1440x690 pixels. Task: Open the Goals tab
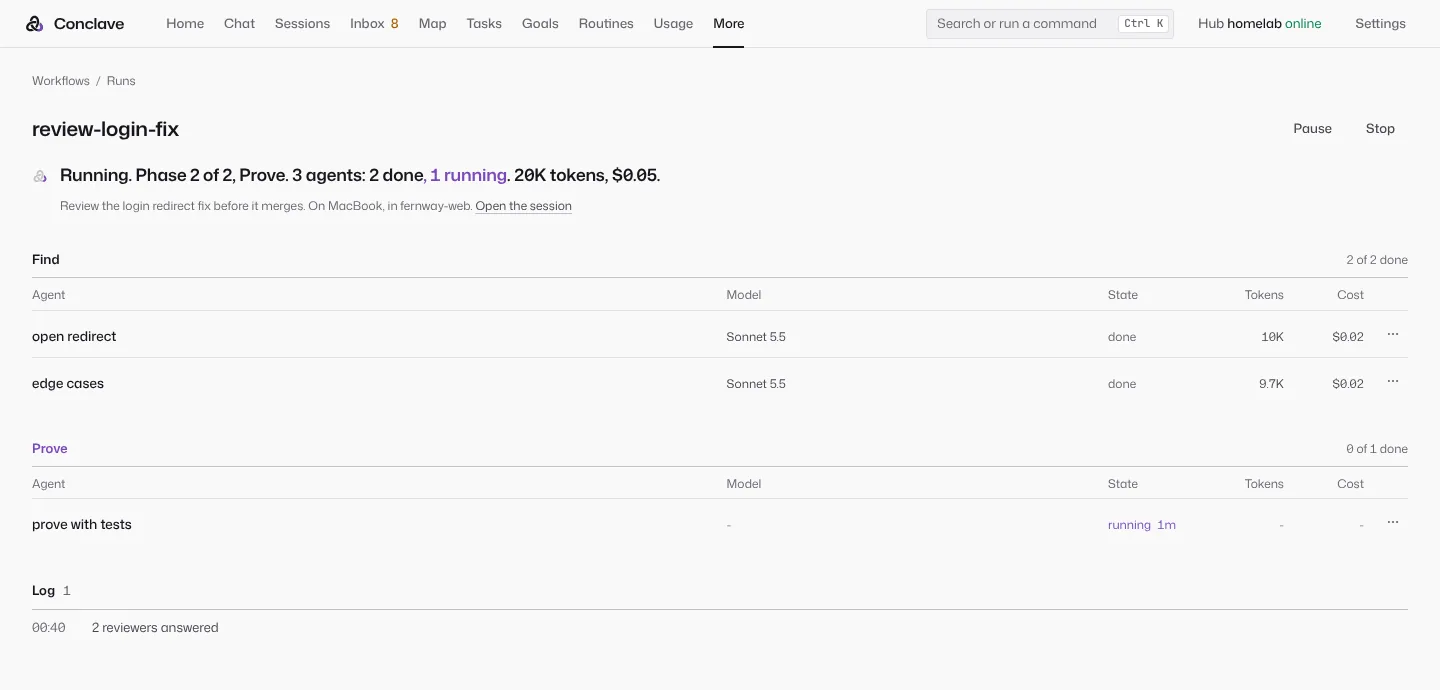(x=540, y=23)
